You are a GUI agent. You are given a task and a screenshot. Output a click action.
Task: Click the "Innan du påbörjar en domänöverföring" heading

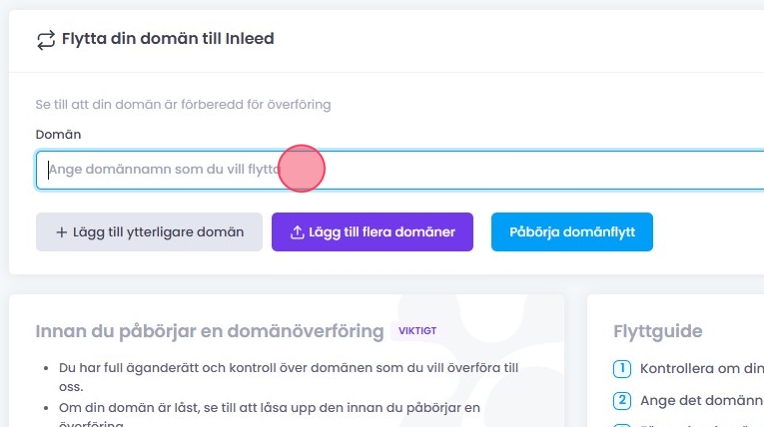pyautogui.click(x=209, y=331)
